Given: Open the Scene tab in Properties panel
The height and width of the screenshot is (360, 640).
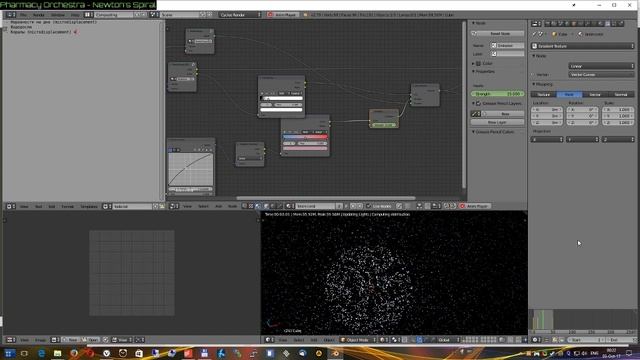Looking at the screenshot, I should [560, 23].
